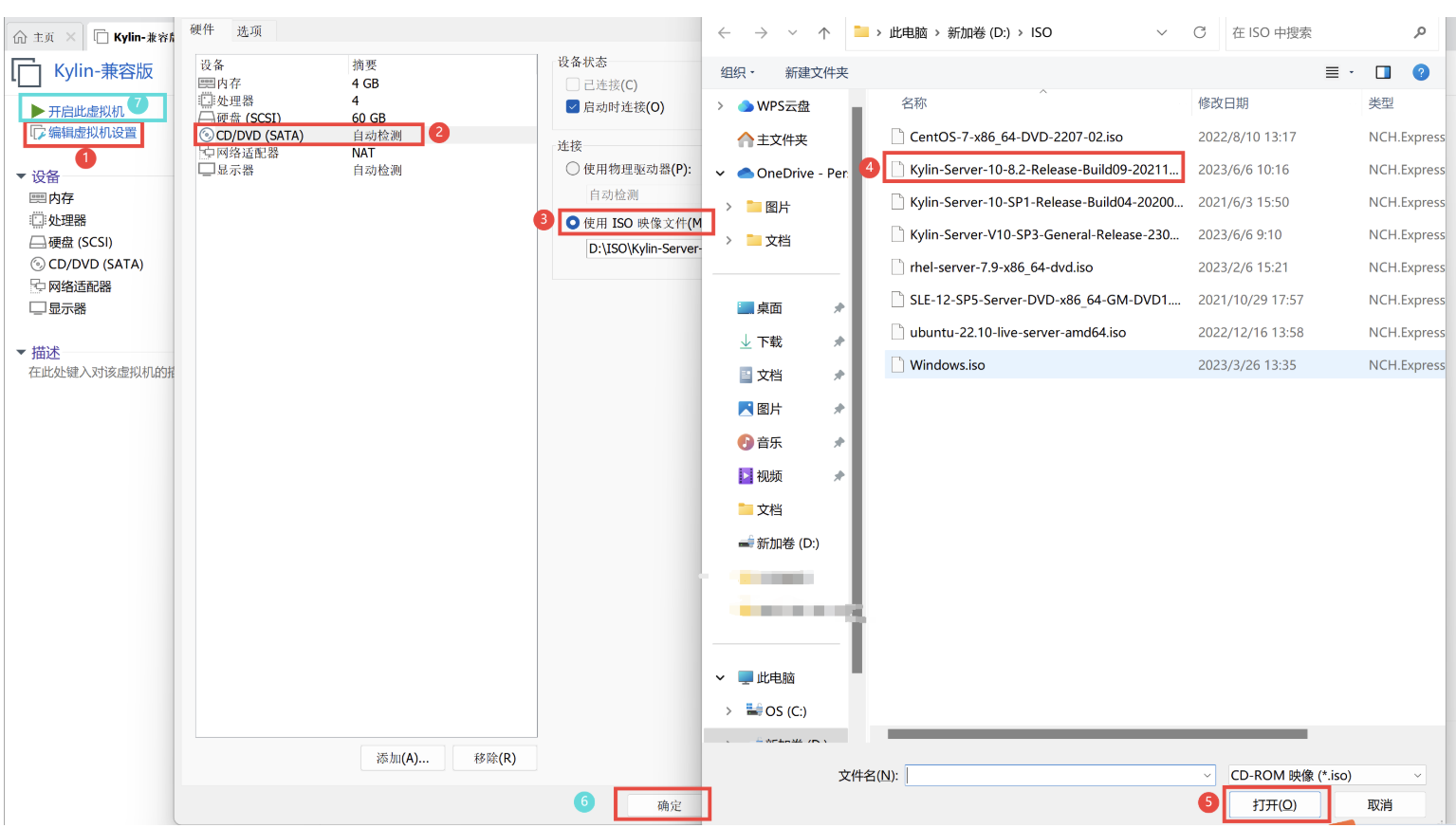This screenshot has height=828, width=1456.
Task: Open 组织 menu
Action: (x=737, y=72)
